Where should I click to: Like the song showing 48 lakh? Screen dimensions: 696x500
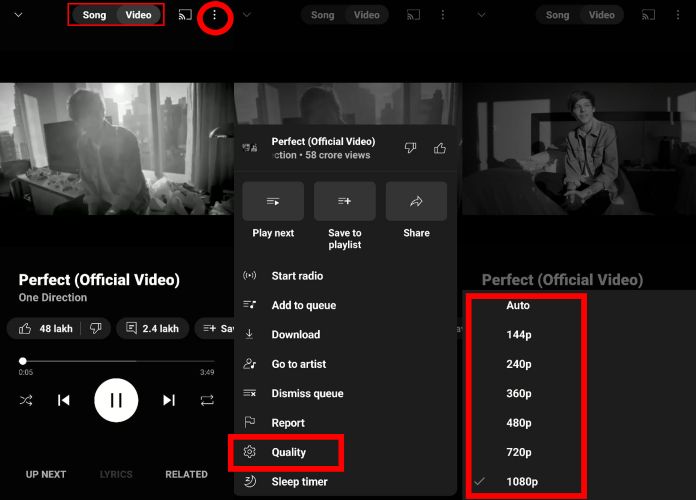pos(44,328)
